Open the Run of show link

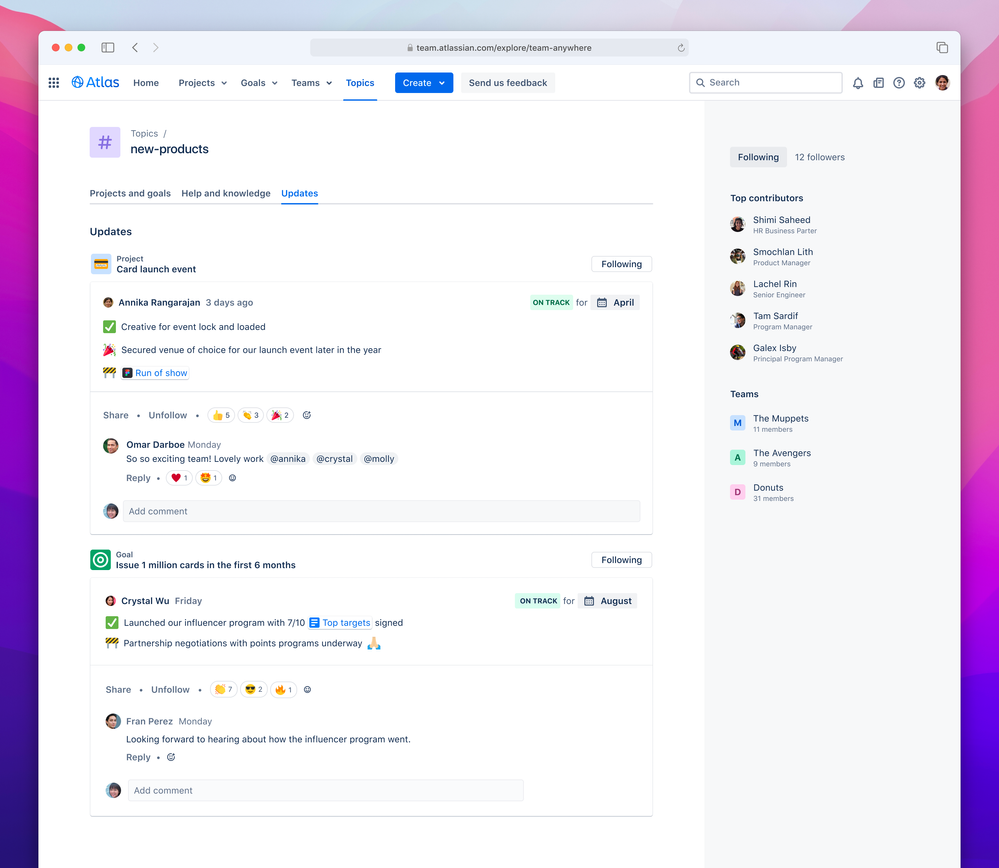tap(155, 373)
